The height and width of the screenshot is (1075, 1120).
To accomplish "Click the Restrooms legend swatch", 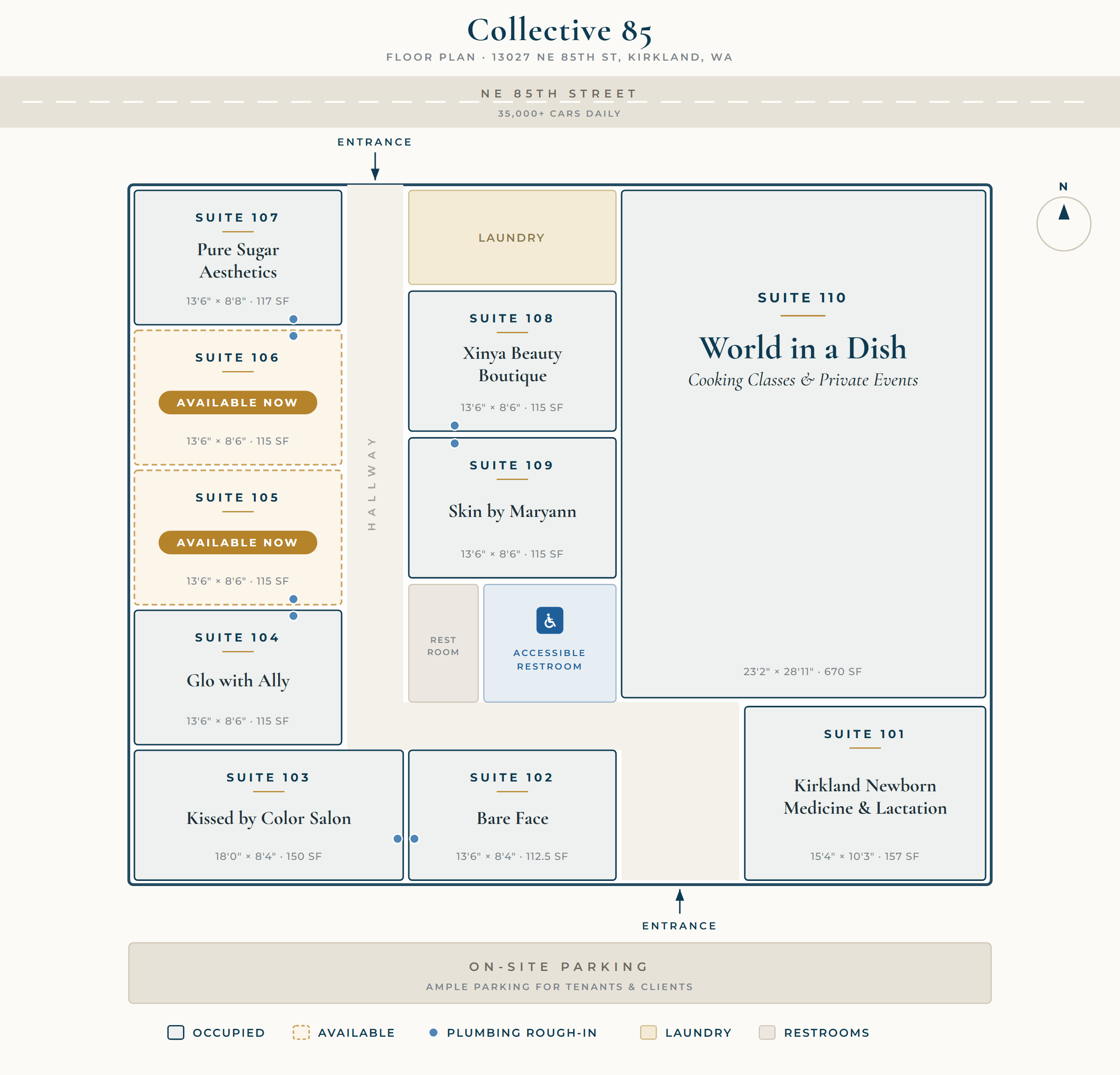I will coord(767,1032).
